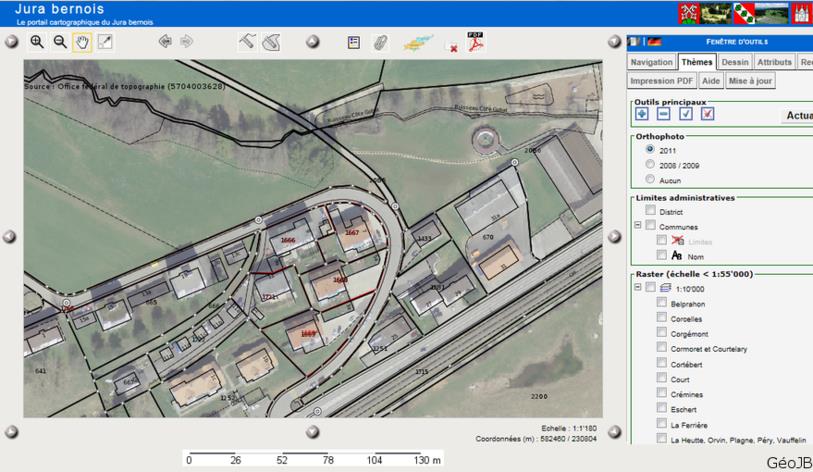Pan map south with bottom center arrow
The width and height of the screenshot is (813, 472).
(313, 432)
